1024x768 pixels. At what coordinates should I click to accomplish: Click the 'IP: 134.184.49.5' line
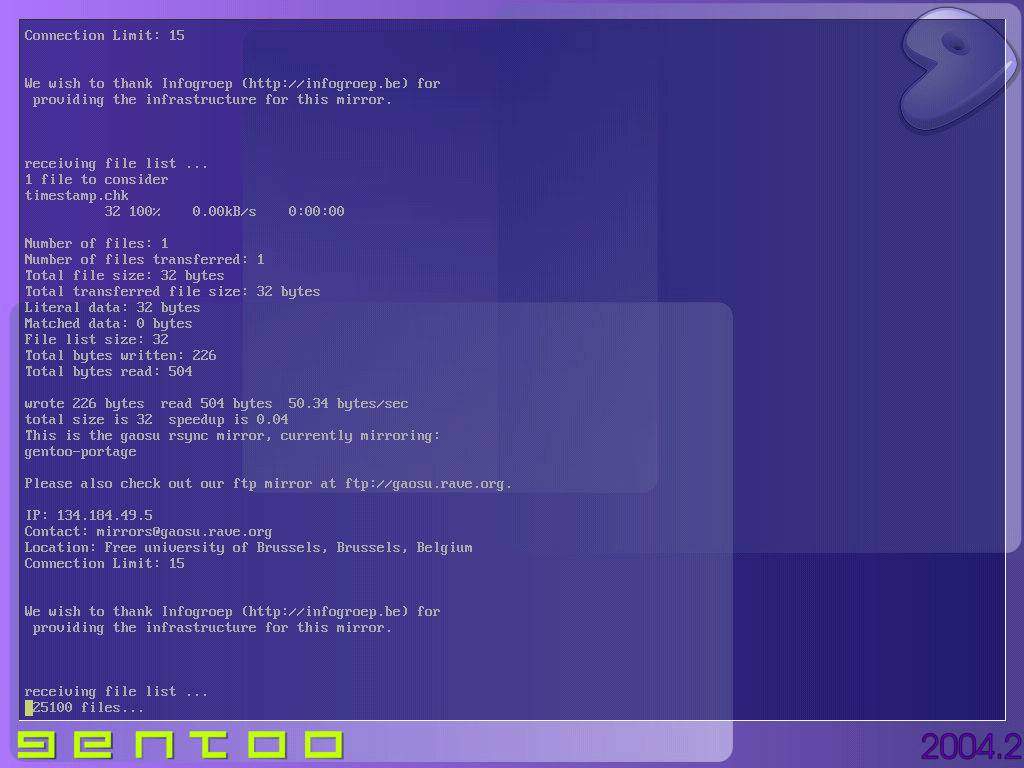[88, 515]
